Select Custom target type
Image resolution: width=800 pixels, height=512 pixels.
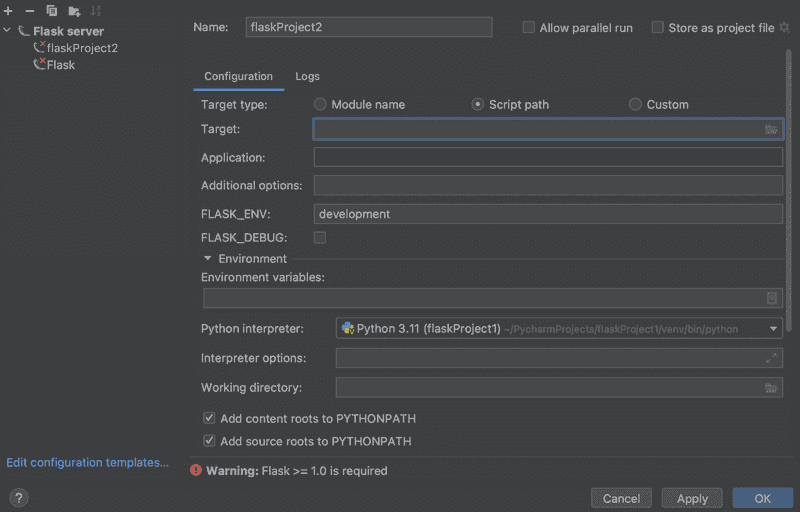coord(635,105)
